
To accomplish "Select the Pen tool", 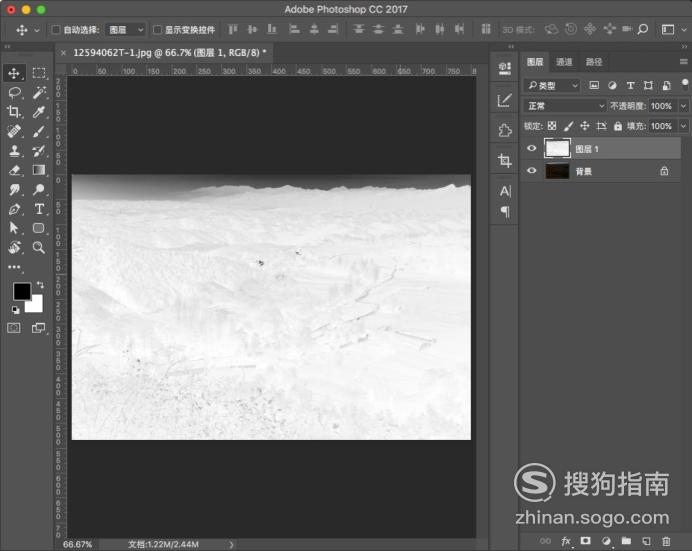I will [x=14, y=209].
